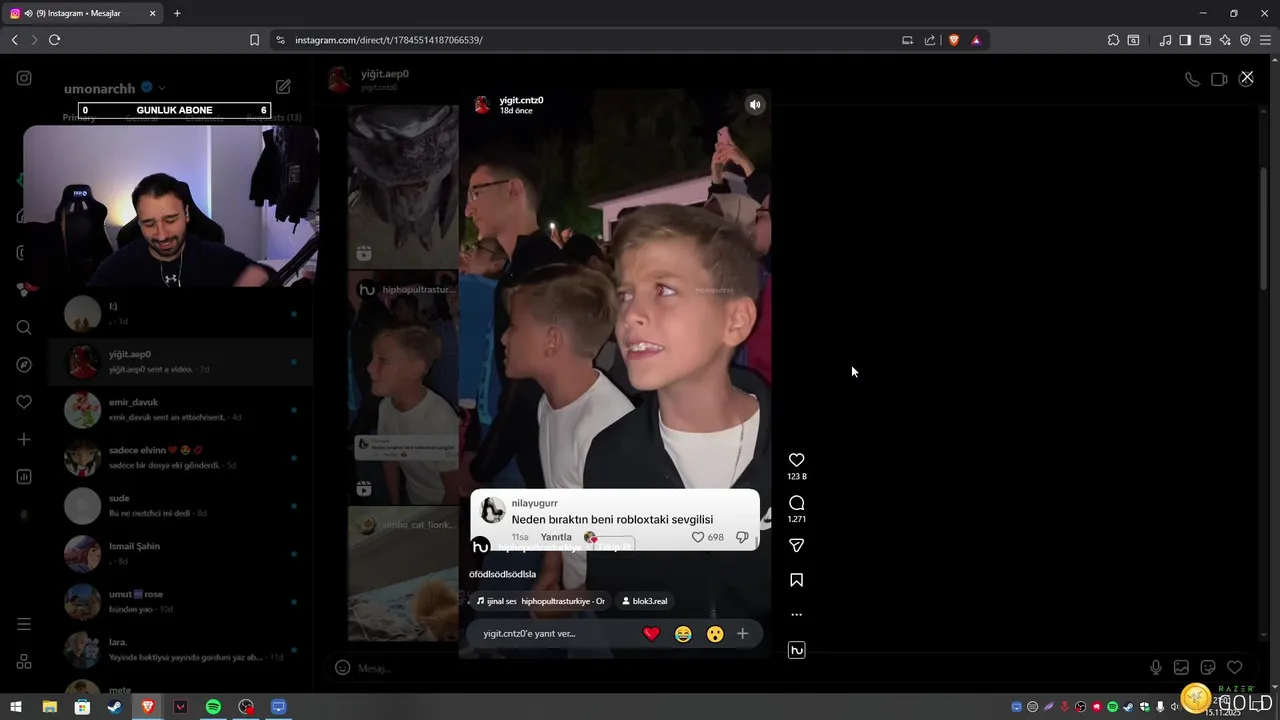Open the sadece elvinn conversation
This screenshot has width=1280, height=720.
[x=181, y=457]
